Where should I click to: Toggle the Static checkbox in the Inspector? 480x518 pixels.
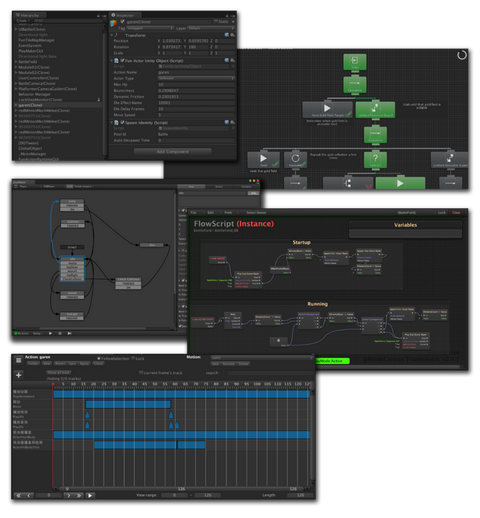[x=216, y=21]
